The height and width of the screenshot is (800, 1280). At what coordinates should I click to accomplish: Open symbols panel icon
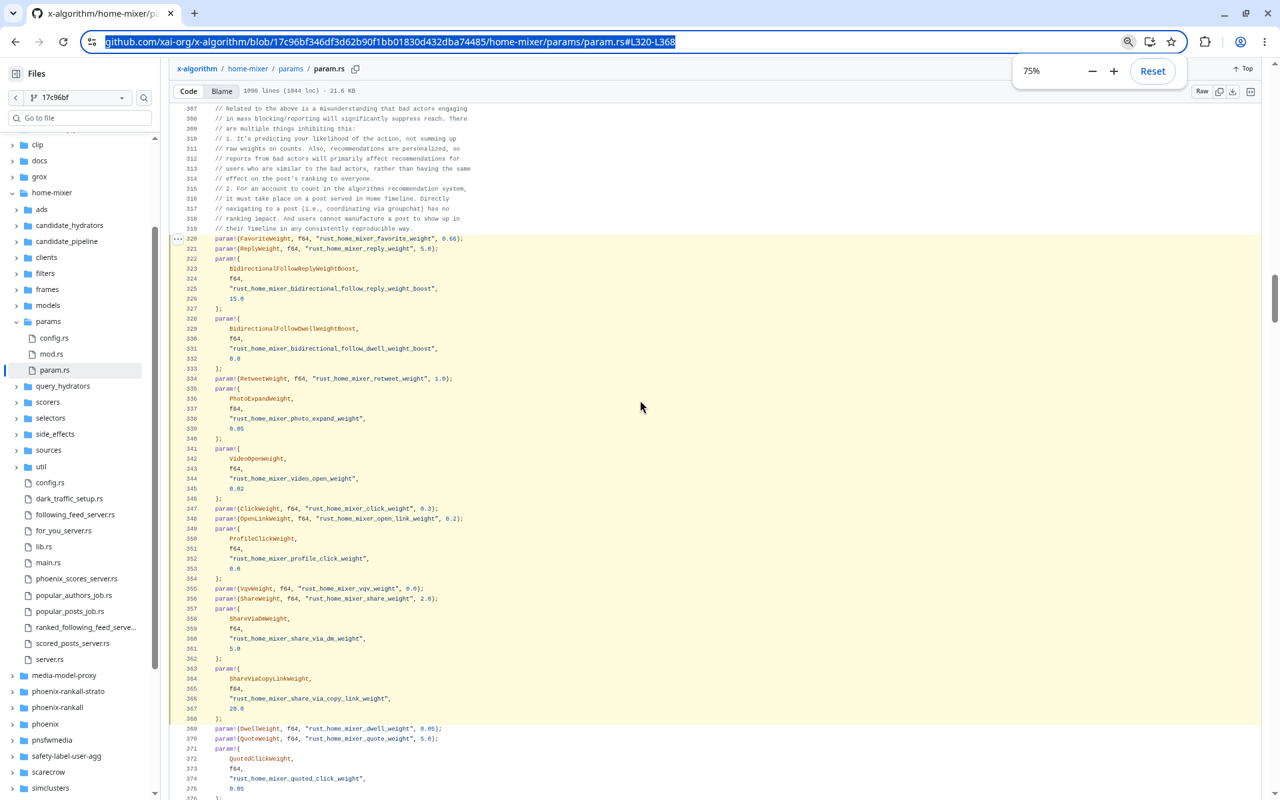click(x=1251, y=92)
